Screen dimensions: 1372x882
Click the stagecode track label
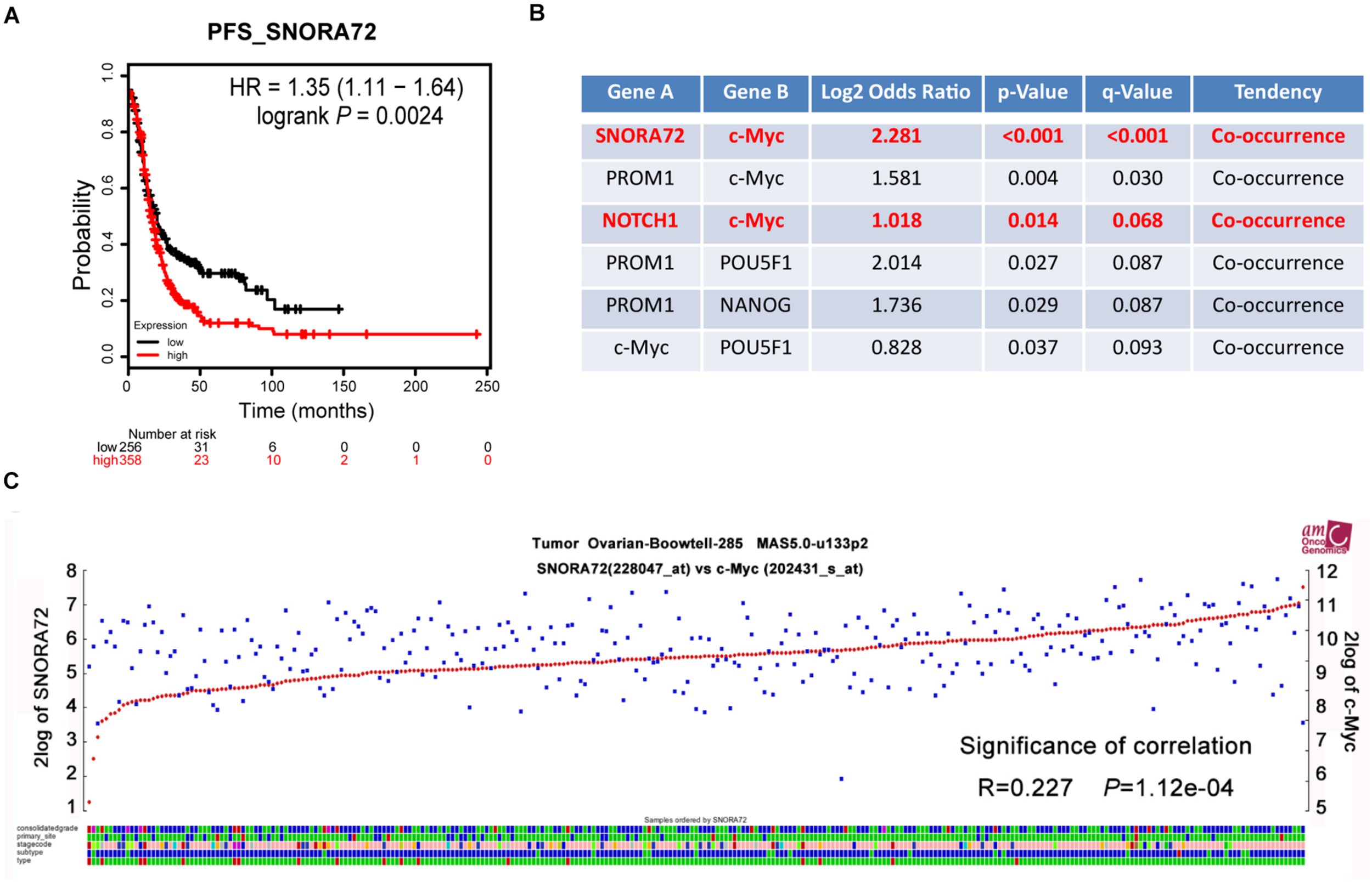click(34, 844)
